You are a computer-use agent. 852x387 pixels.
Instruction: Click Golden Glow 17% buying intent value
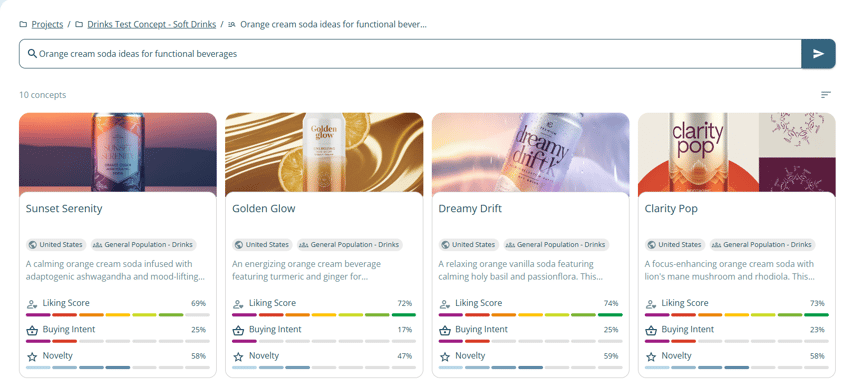[x=405, y=329]
